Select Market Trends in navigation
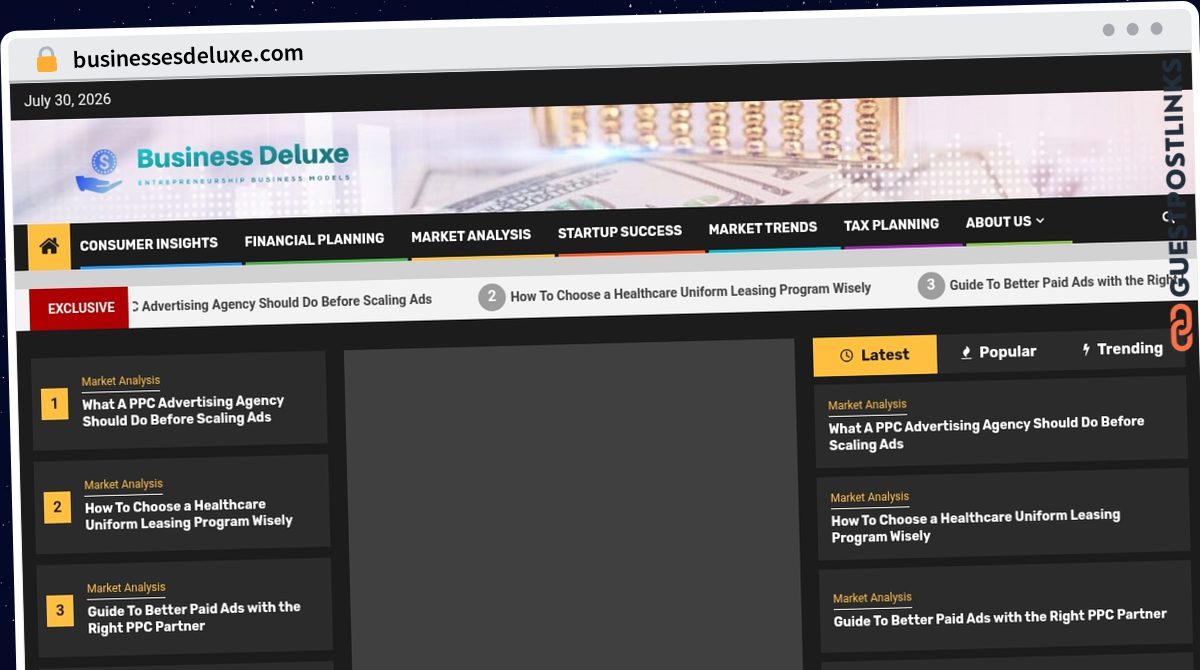1200x670 pixels. click(x=763, y=228)
